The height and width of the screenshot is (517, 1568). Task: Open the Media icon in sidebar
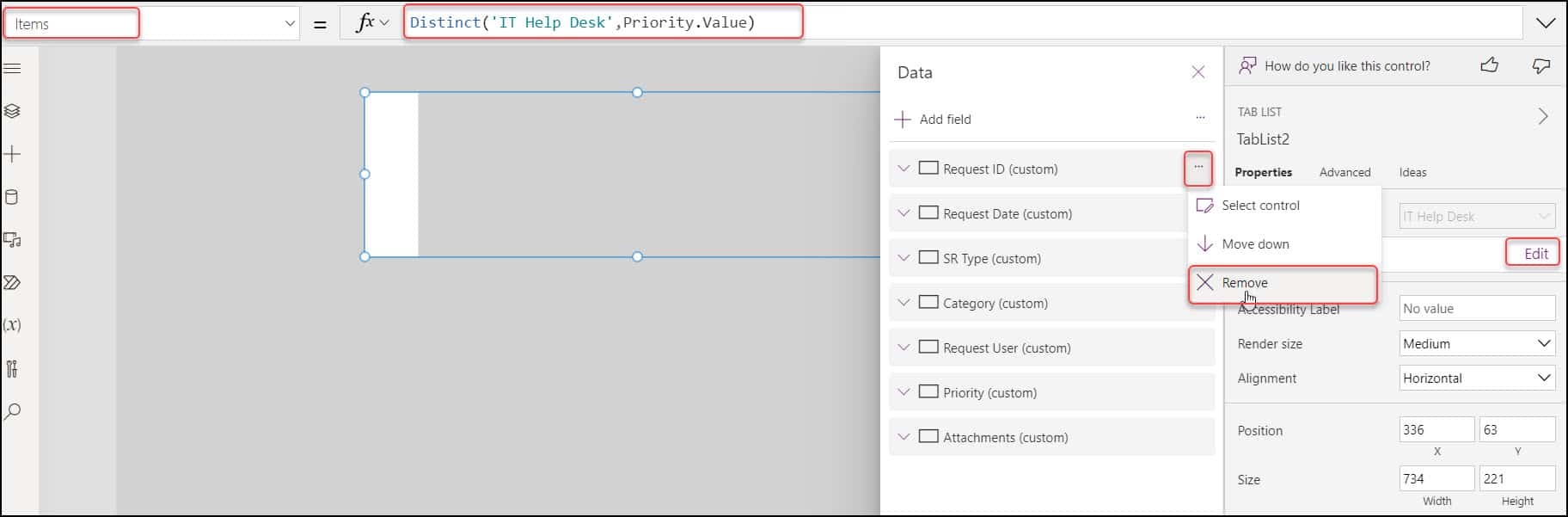(x=12, y=240)
